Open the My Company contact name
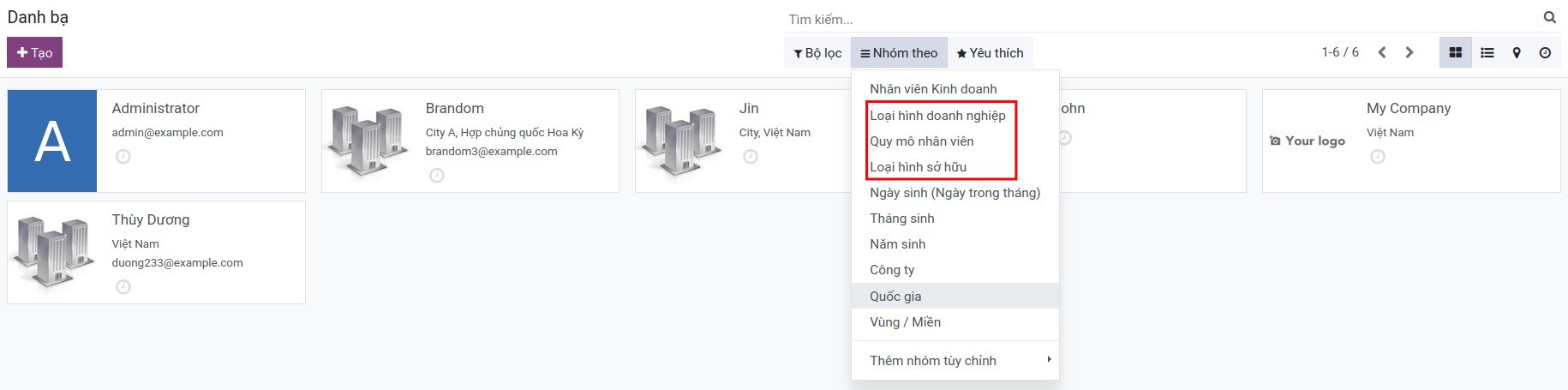 1409,108
